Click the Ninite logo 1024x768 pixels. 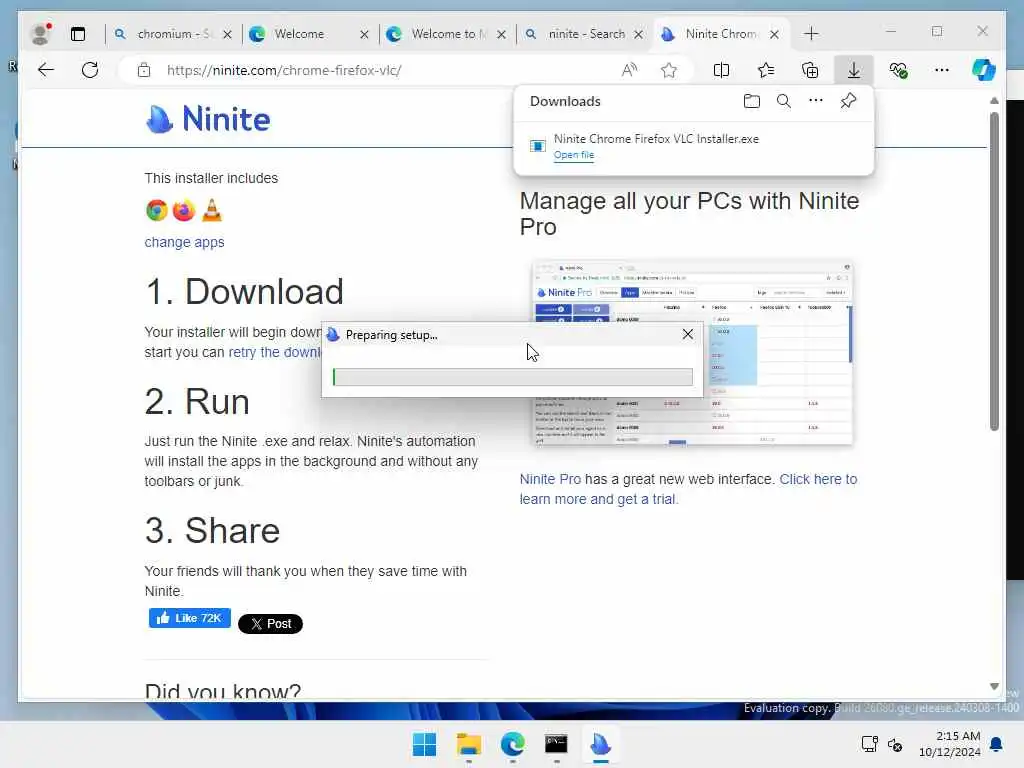click(208, 119)
